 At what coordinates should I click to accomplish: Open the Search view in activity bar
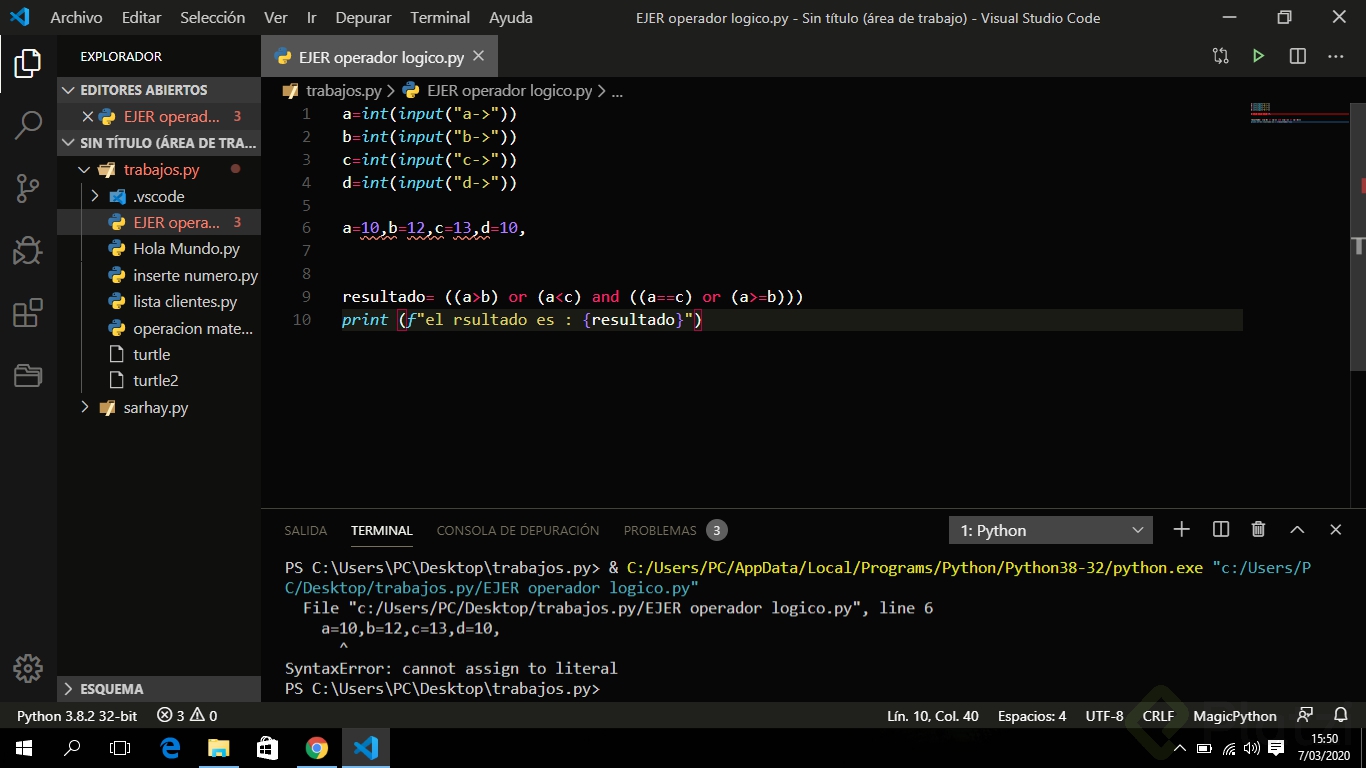pyautogui.click(x=28, y=126)
